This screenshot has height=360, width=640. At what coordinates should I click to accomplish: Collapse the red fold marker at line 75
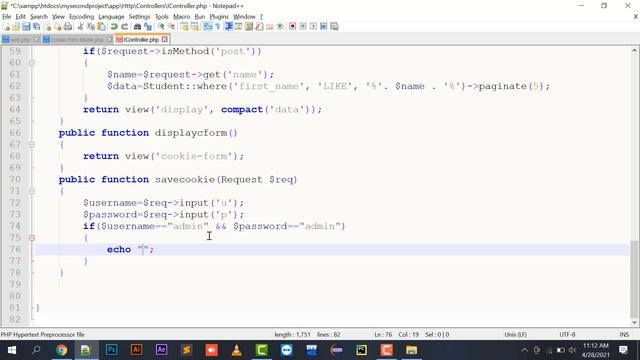click(31, 238)
